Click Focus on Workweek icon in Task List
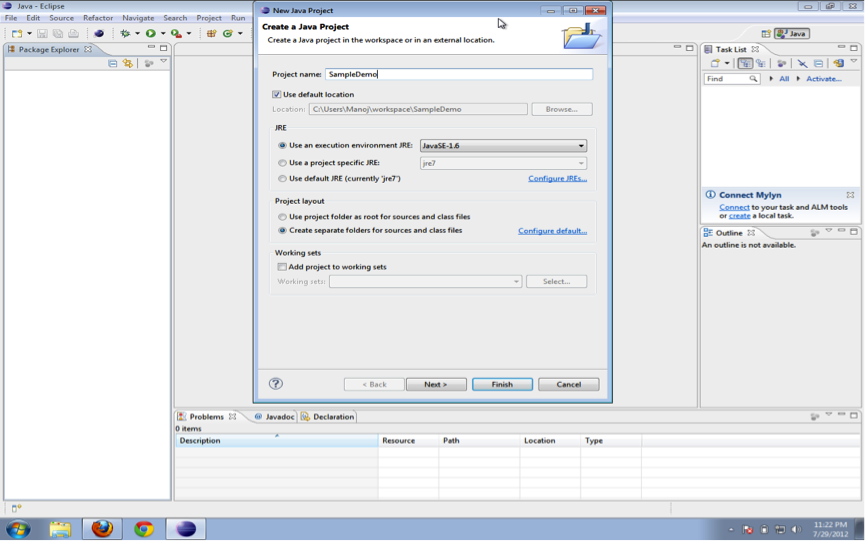Viewport: 865px width, 541px height. click(x=781, y=63)
